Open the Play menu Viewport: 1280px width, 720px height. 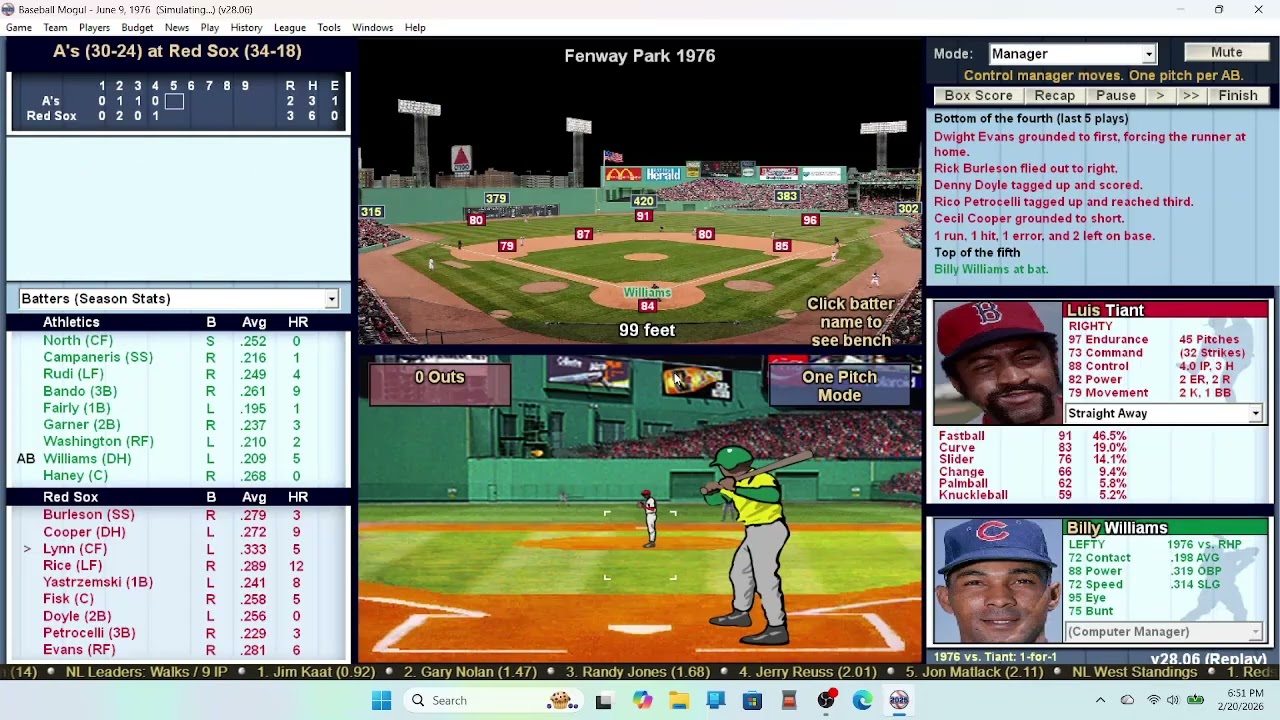(x=210, y=28)
